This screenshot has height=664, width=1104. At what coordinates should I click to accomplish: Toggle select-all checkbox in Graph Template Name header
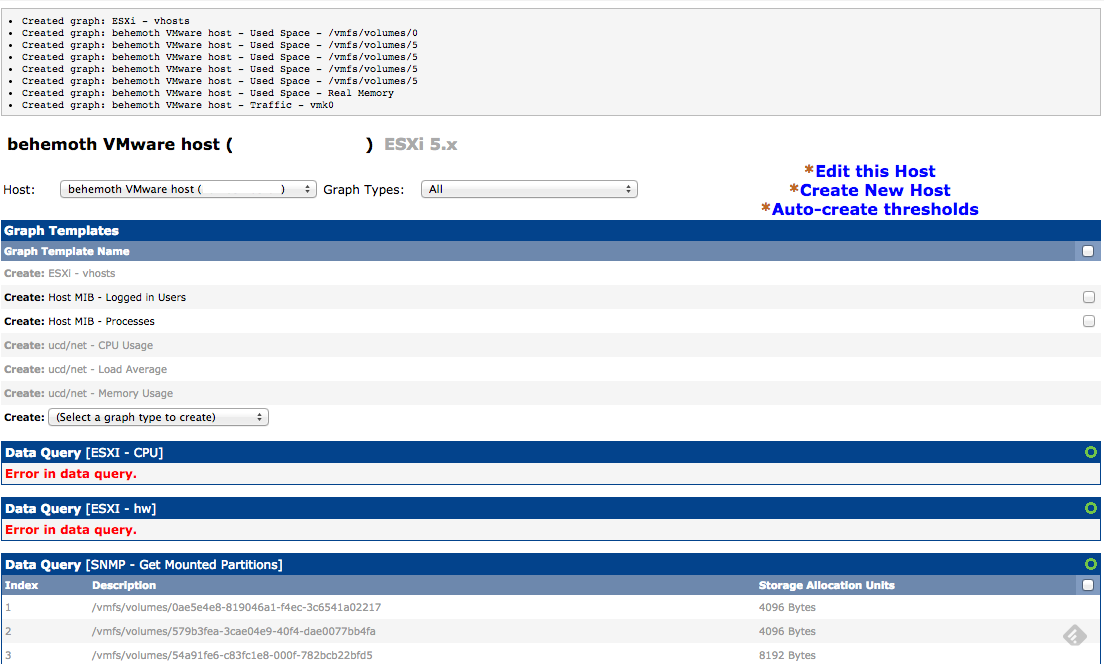point(1088,251)
